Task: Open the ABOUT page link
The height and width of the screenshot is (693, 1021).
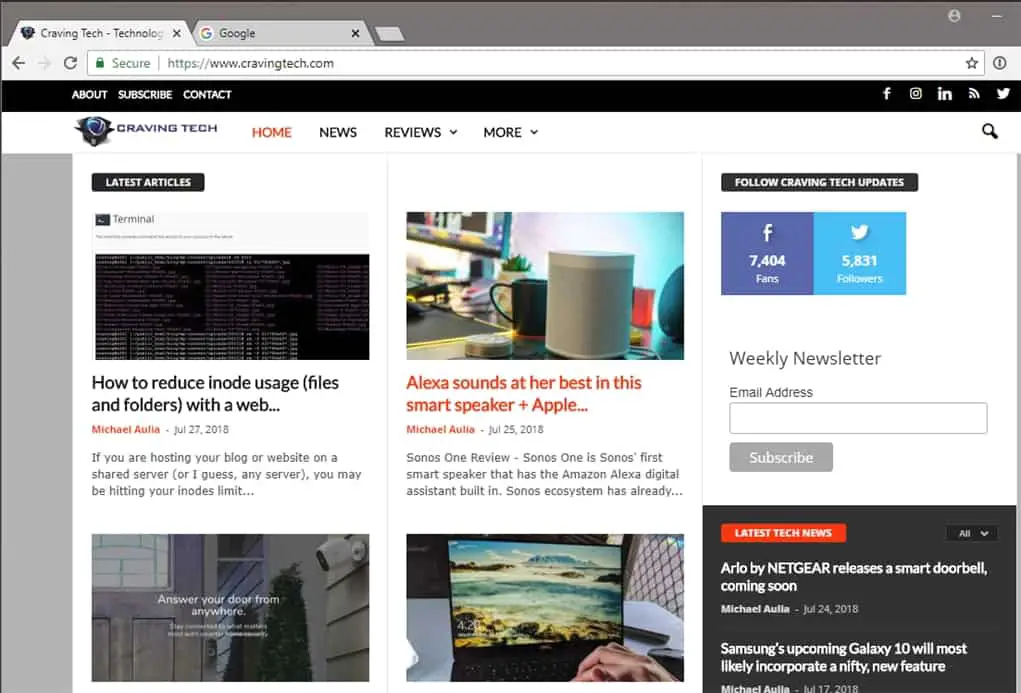Action: [x=89, y=94]
